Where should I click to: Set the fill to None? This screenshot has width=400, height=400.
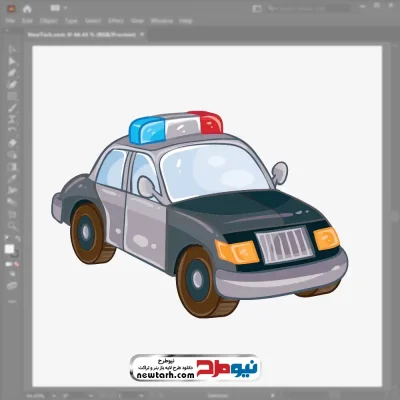click(16, 264)
